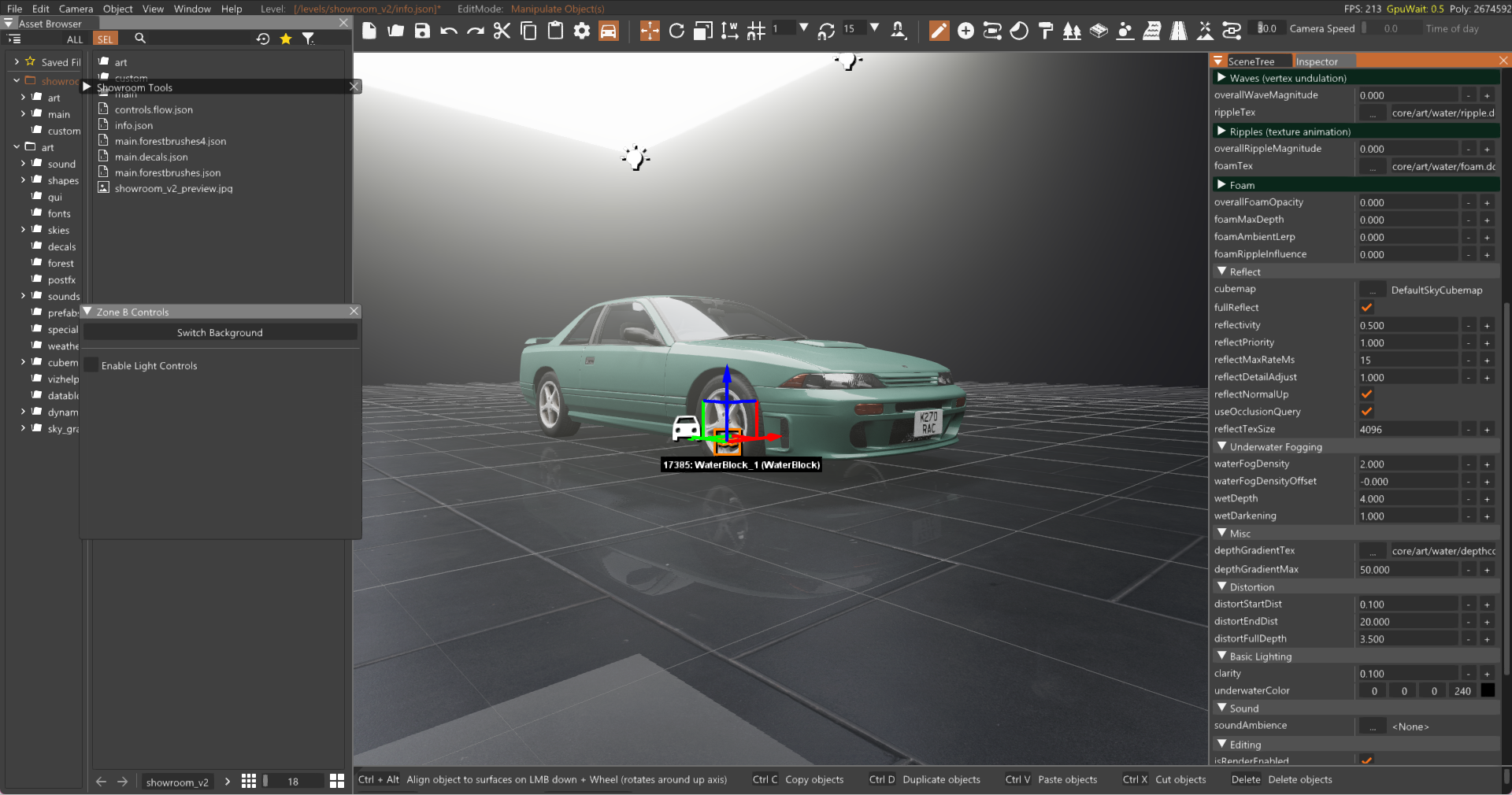Expand the Foam section
1512x795 pixels.
point(1221,185)
